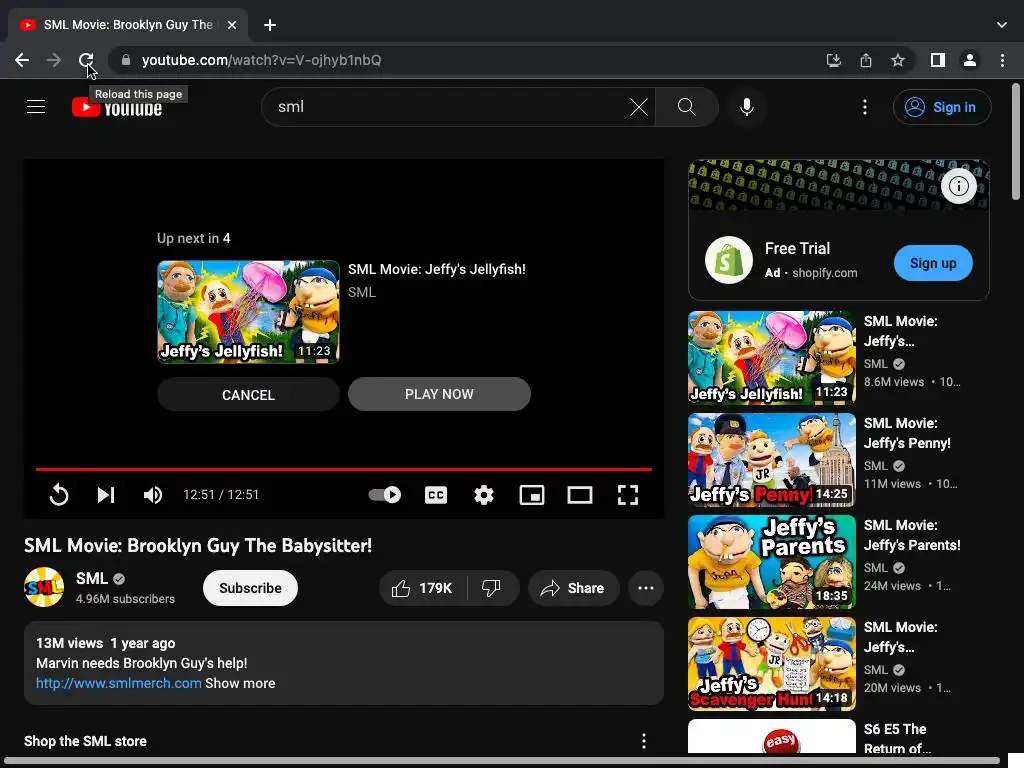
Task: Click the share page icon in address bar
Action: tap(866, 60)
